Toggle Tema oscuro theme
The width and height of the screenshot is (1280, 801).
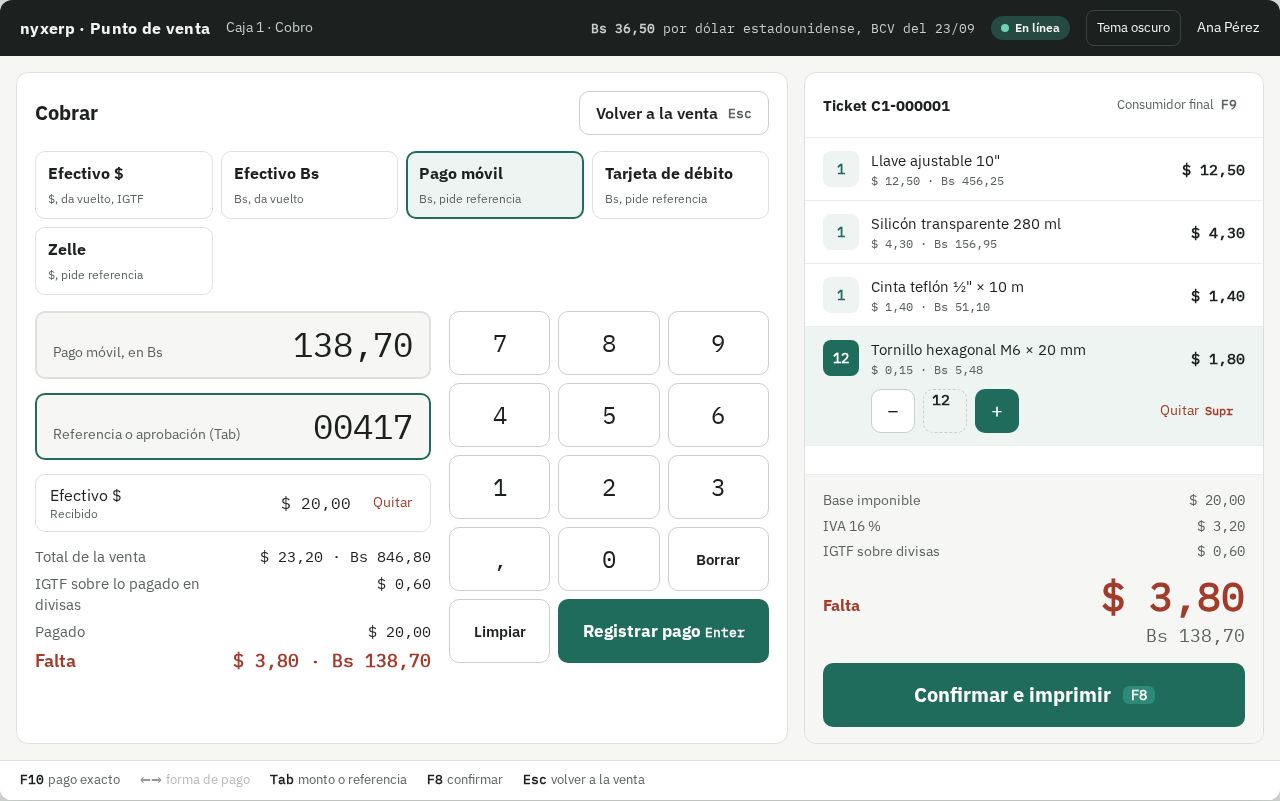click(x=1133, y=28)
